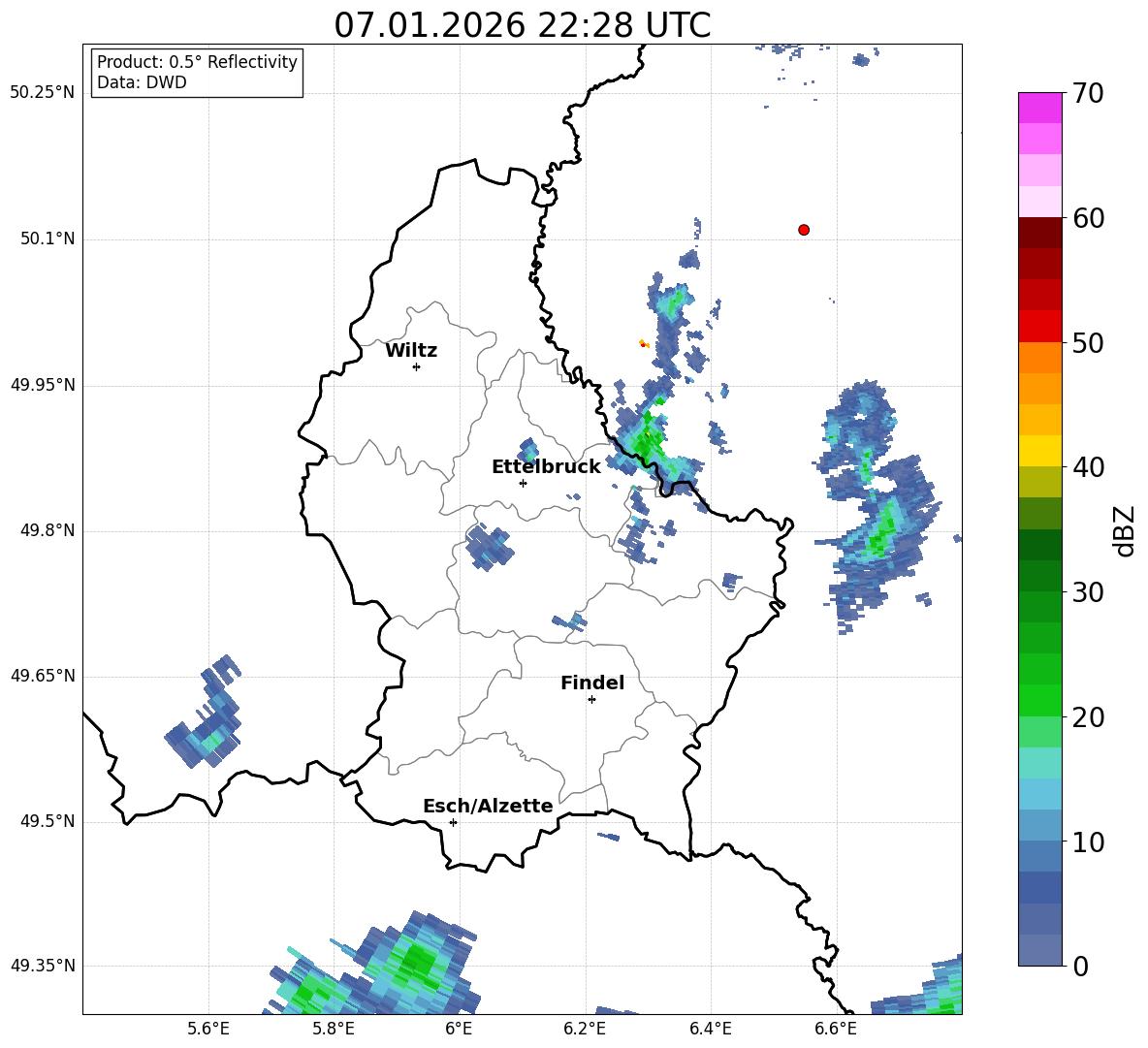The width and height of the screenshot is (1148, 1048).
Task: Click the 49.95°N latitude label
Action: pyautogui.click(x=43, y=384)
